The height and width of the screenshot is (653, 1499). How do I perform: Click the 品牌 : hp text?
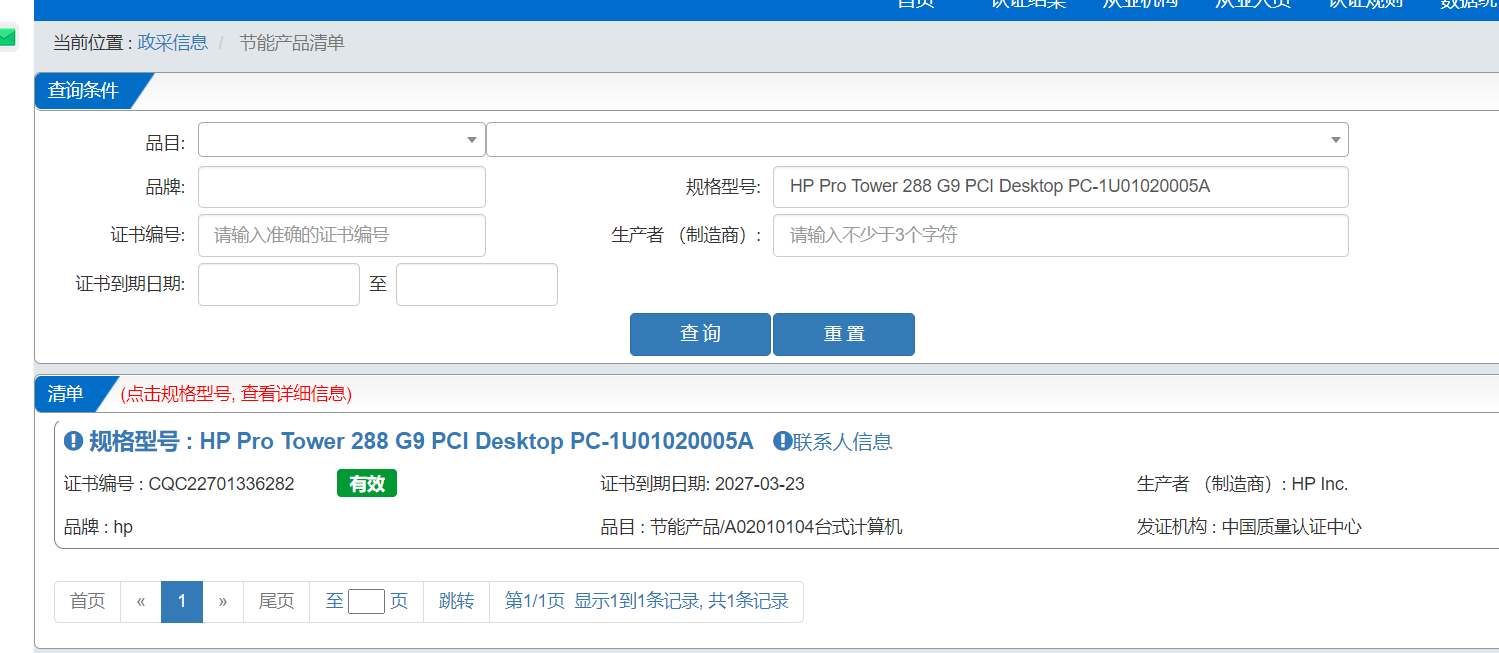pyautogui.click(x=98, y=527)
